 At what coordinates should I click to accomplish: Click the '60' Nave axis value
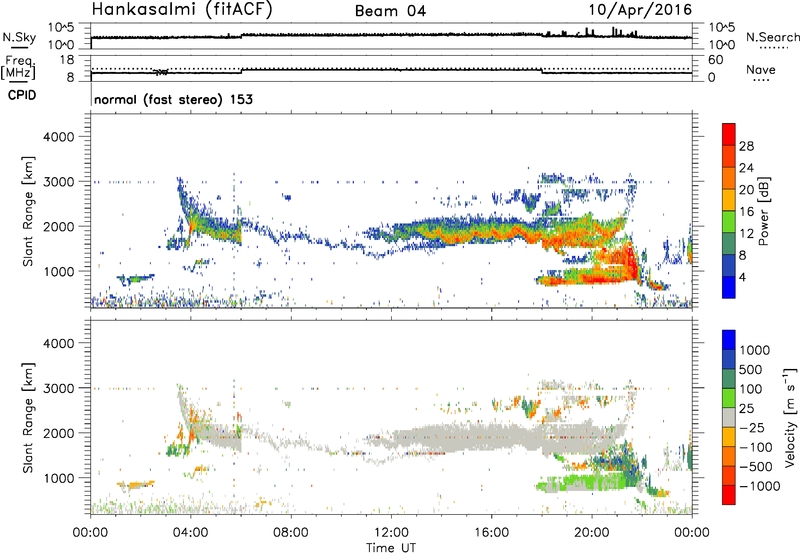[x=716, y=60]
